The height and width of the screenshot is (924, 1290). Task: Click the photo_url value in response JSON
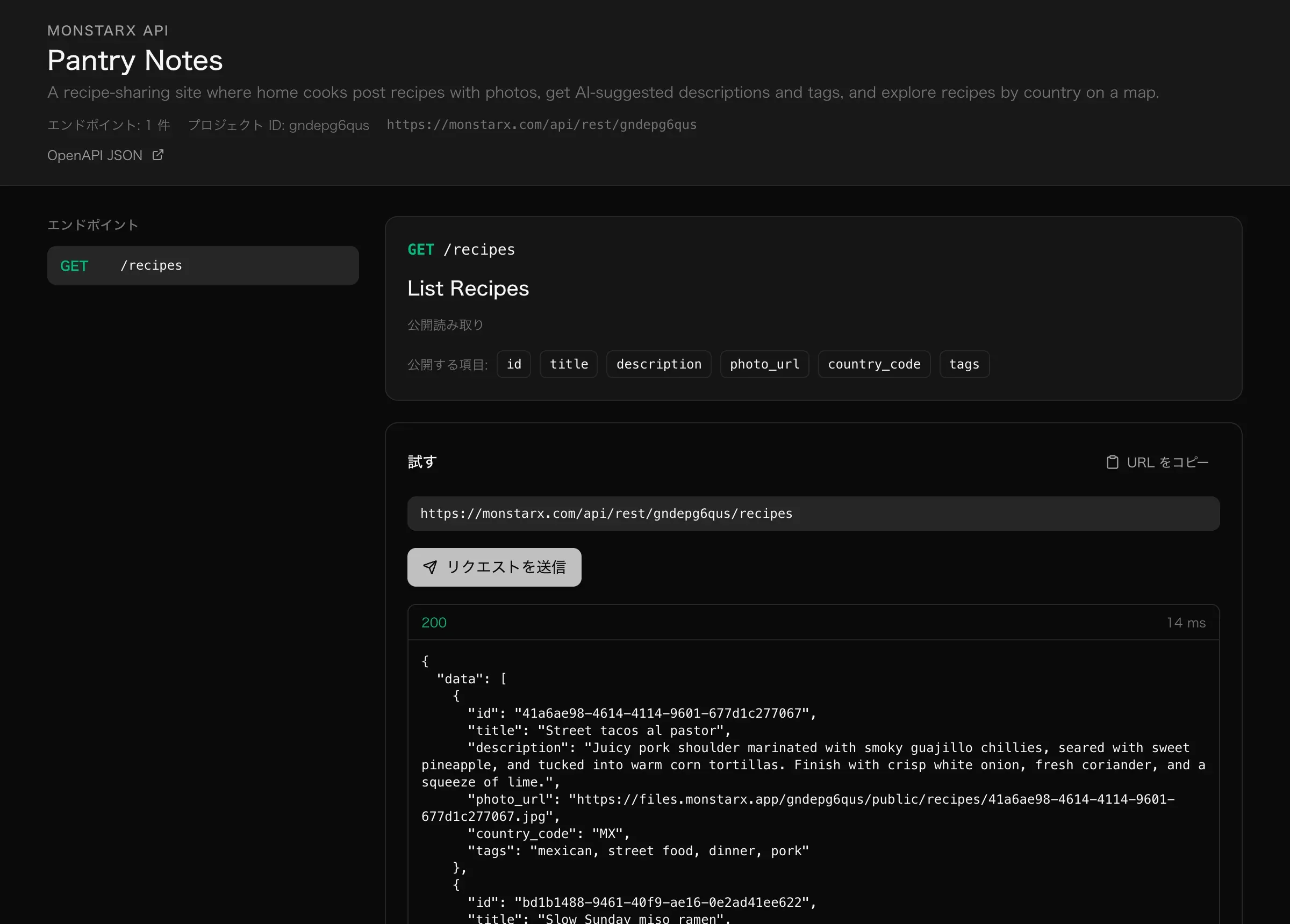tap(798, 808)
